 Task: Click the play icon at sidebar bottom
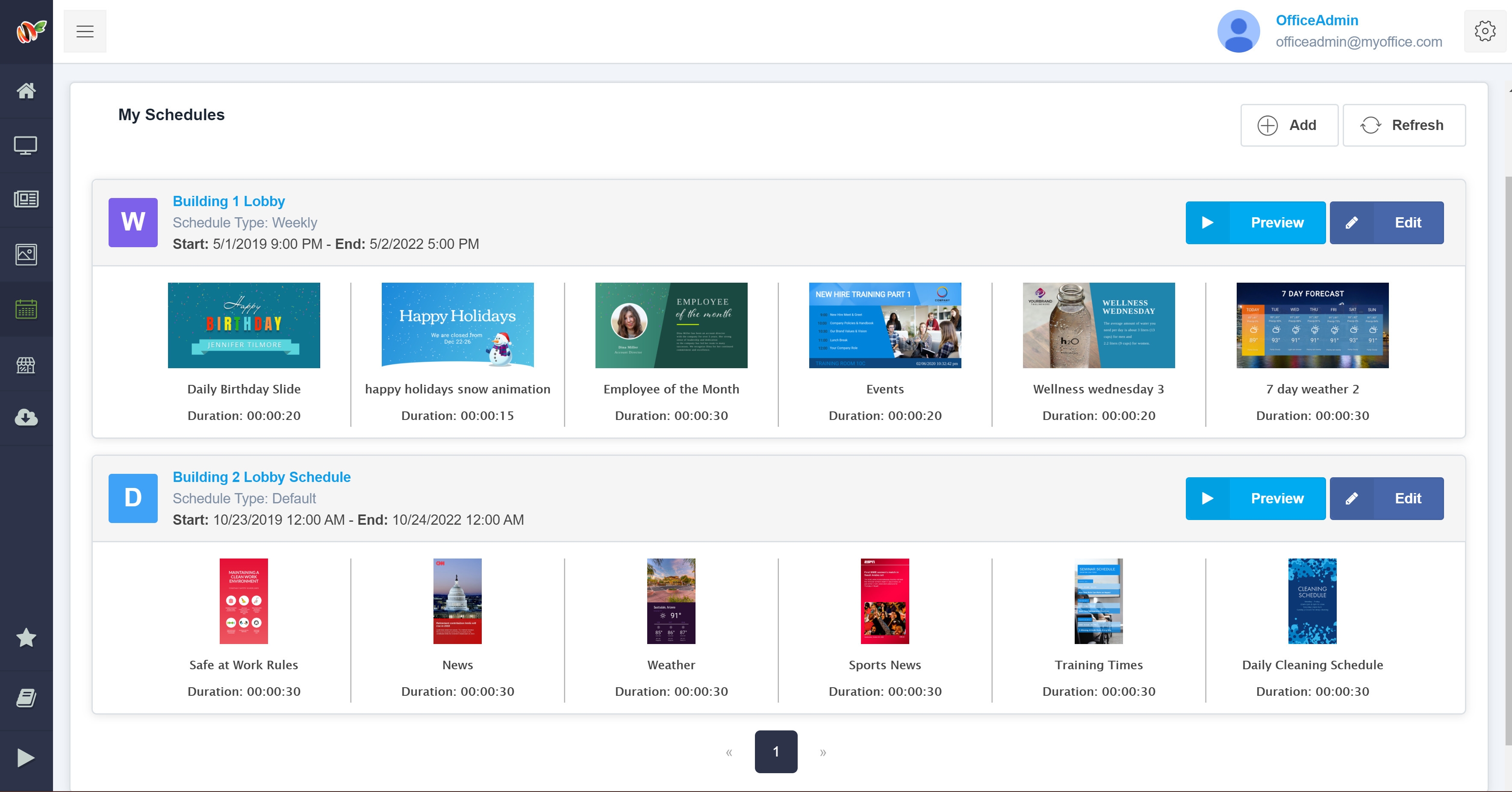point(26,758)
